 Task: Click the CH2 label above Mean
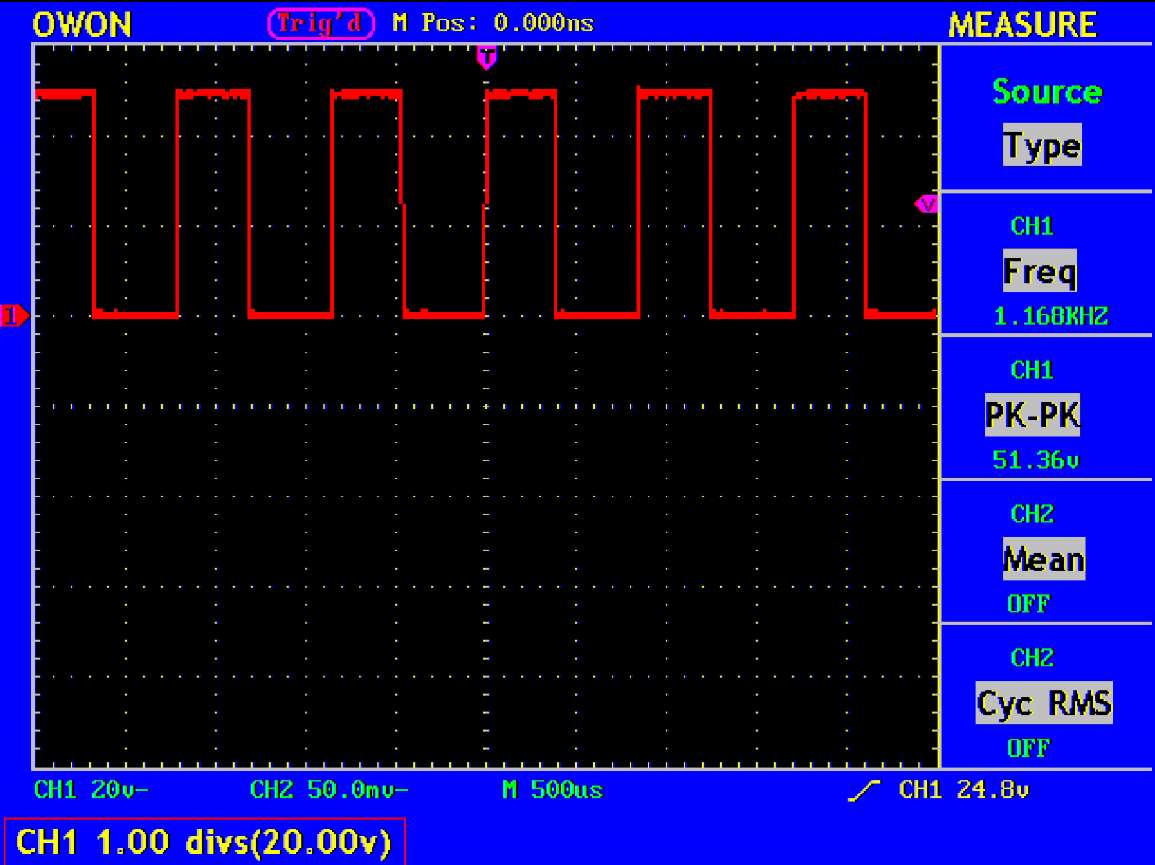(1032, 514)
